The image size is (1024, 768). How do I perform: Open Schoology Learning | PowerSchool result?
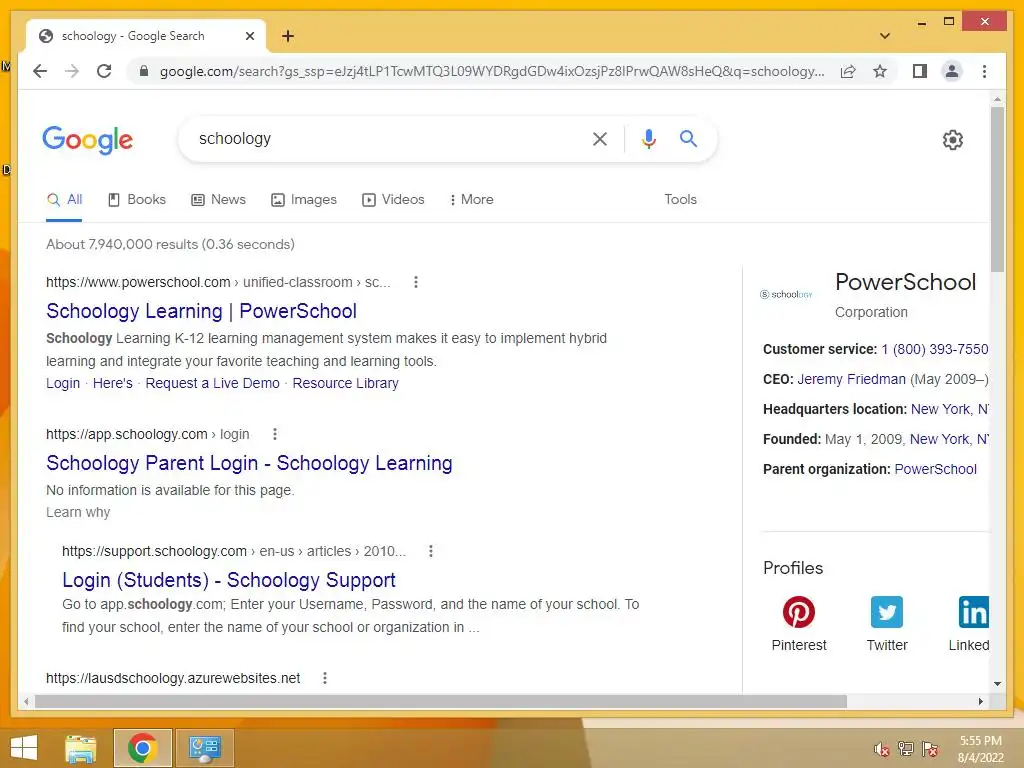tap(201, 311)
